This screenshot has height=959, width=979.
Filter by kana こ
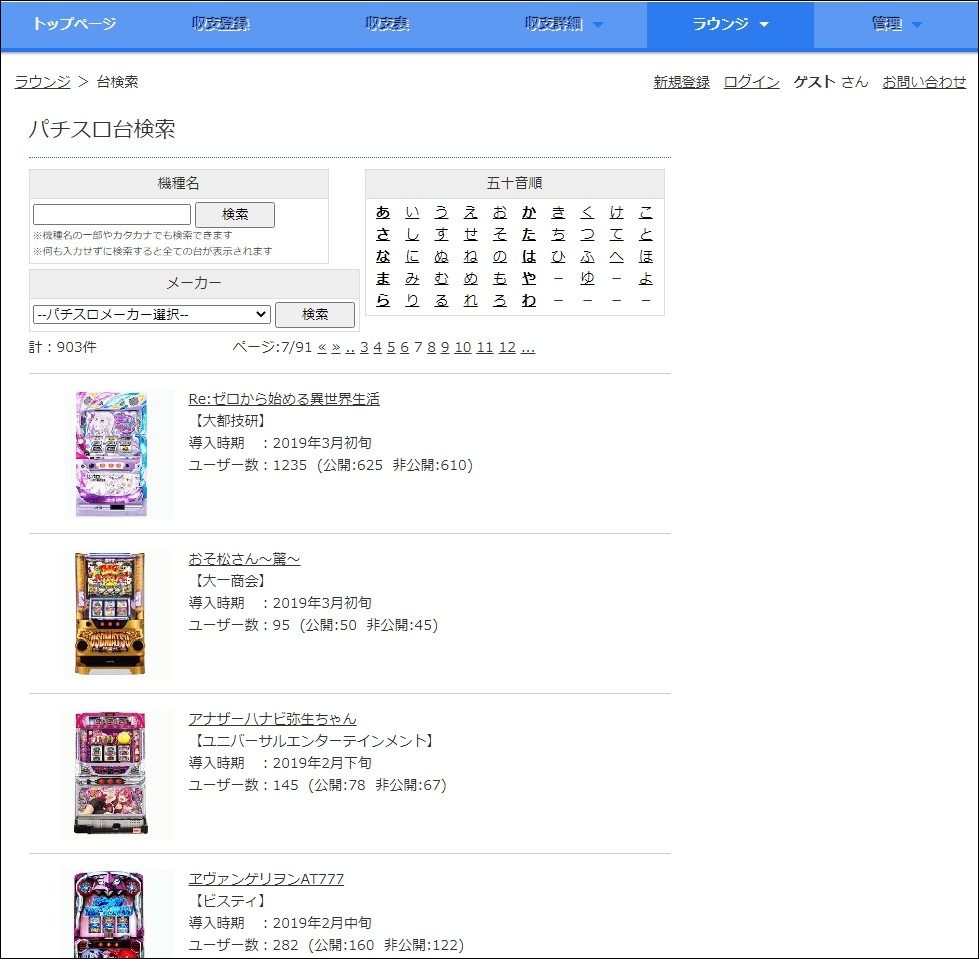pyautogui.click(x=646, y=212)
